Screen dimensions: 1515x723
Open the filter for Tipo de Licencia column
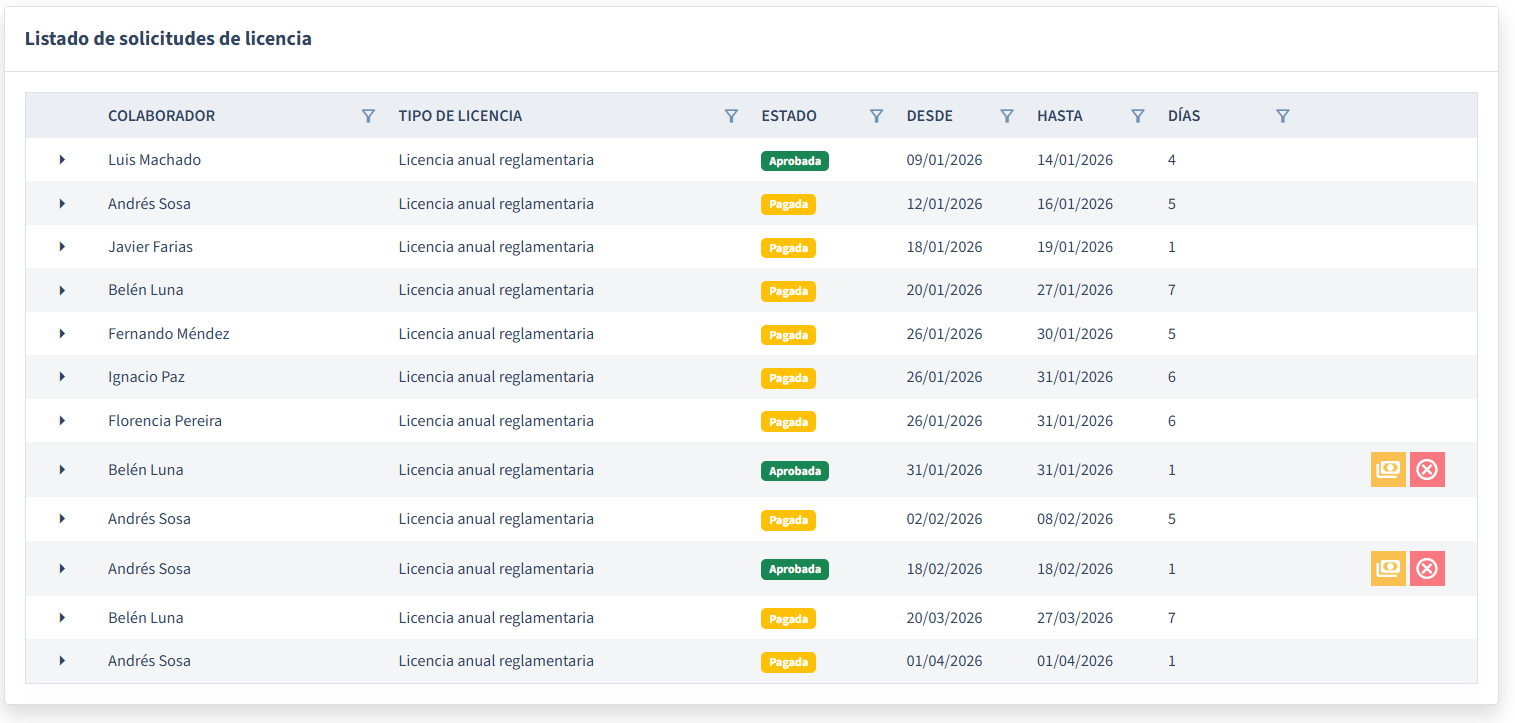tap(731, 116)
